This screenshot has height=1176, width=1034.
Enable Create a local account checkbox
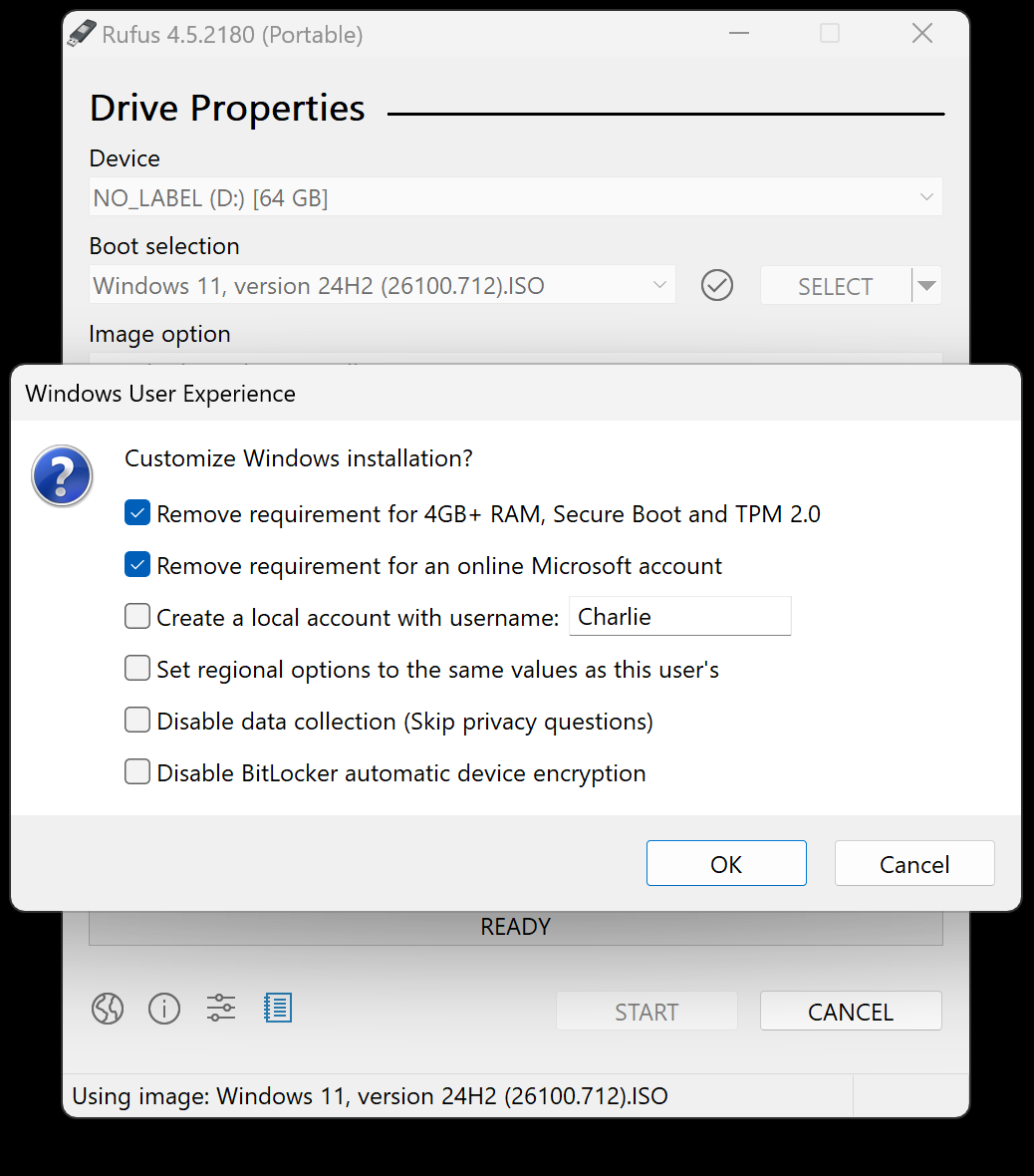136,616
